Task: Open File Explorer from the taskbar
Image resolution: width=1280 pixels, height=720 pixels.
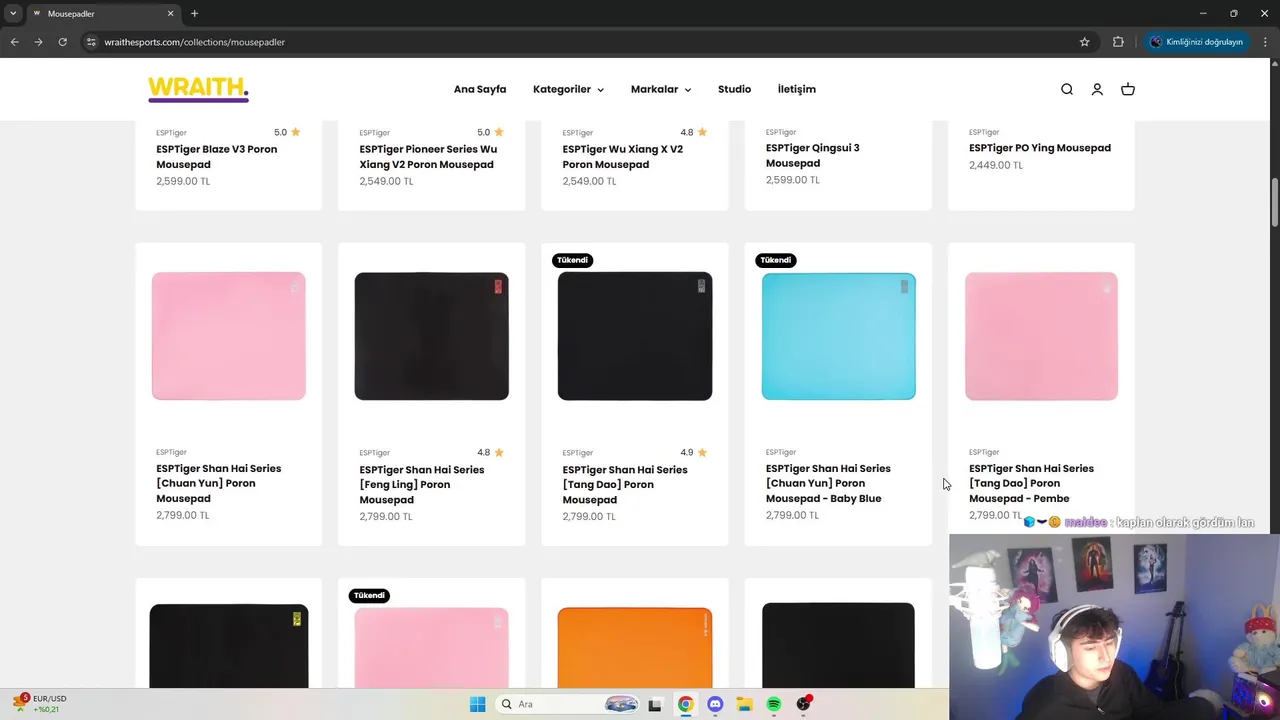Action: pyautogui.click(x=744, y=704)
